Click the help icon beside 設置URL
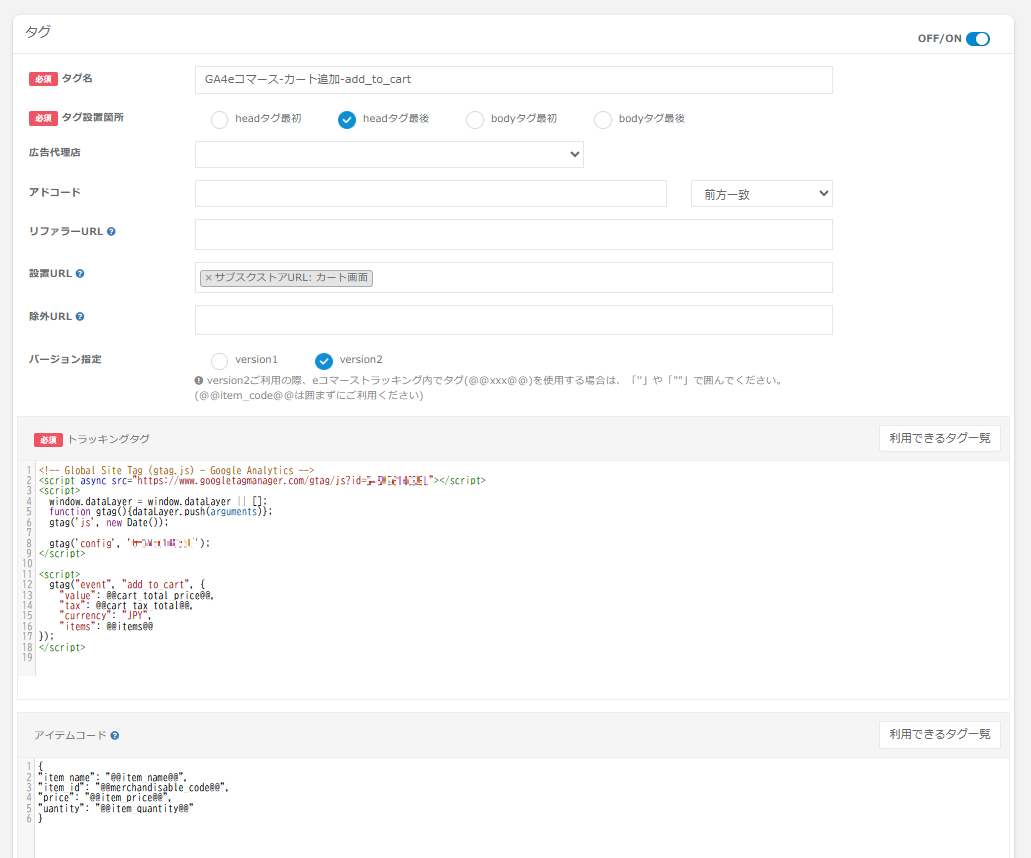This screenshot has width=1031, height=858. point(80,273)
